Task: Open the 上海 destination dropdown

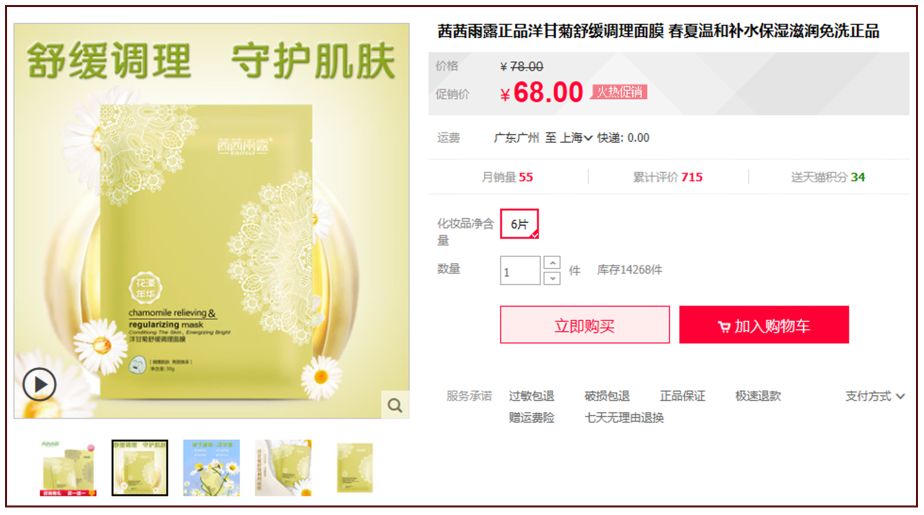Action: (576, 138)
